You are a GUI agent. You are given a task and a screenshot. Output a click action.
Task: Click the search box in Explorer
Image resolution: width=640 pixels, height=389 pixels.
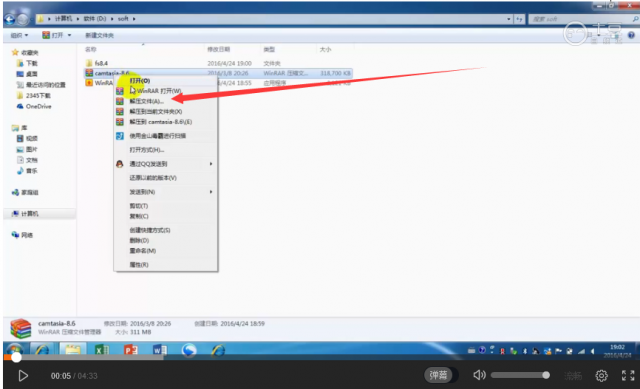coord(582,19)
